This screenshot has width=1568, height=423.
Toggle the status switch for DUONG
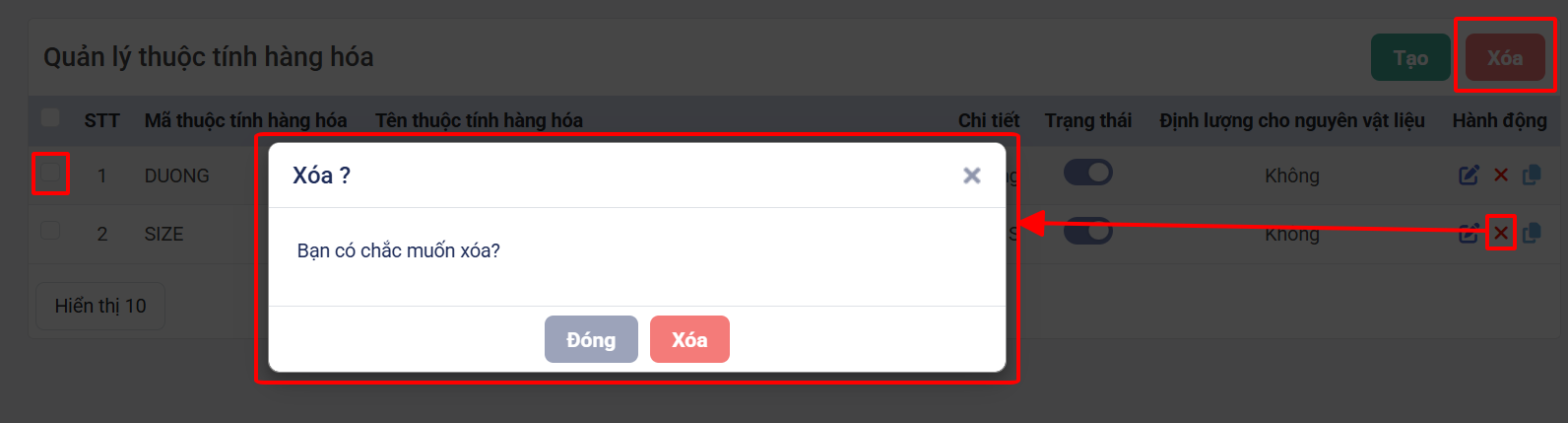point(1088,173)
